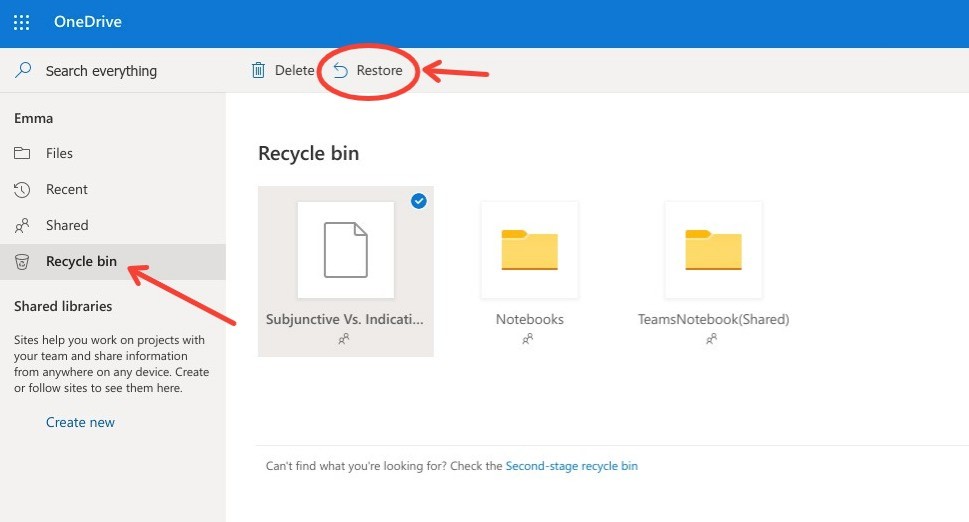This screenshot has height=522, width=969.
Task: Click the Restore button label
Action: [x=379, y=70]
